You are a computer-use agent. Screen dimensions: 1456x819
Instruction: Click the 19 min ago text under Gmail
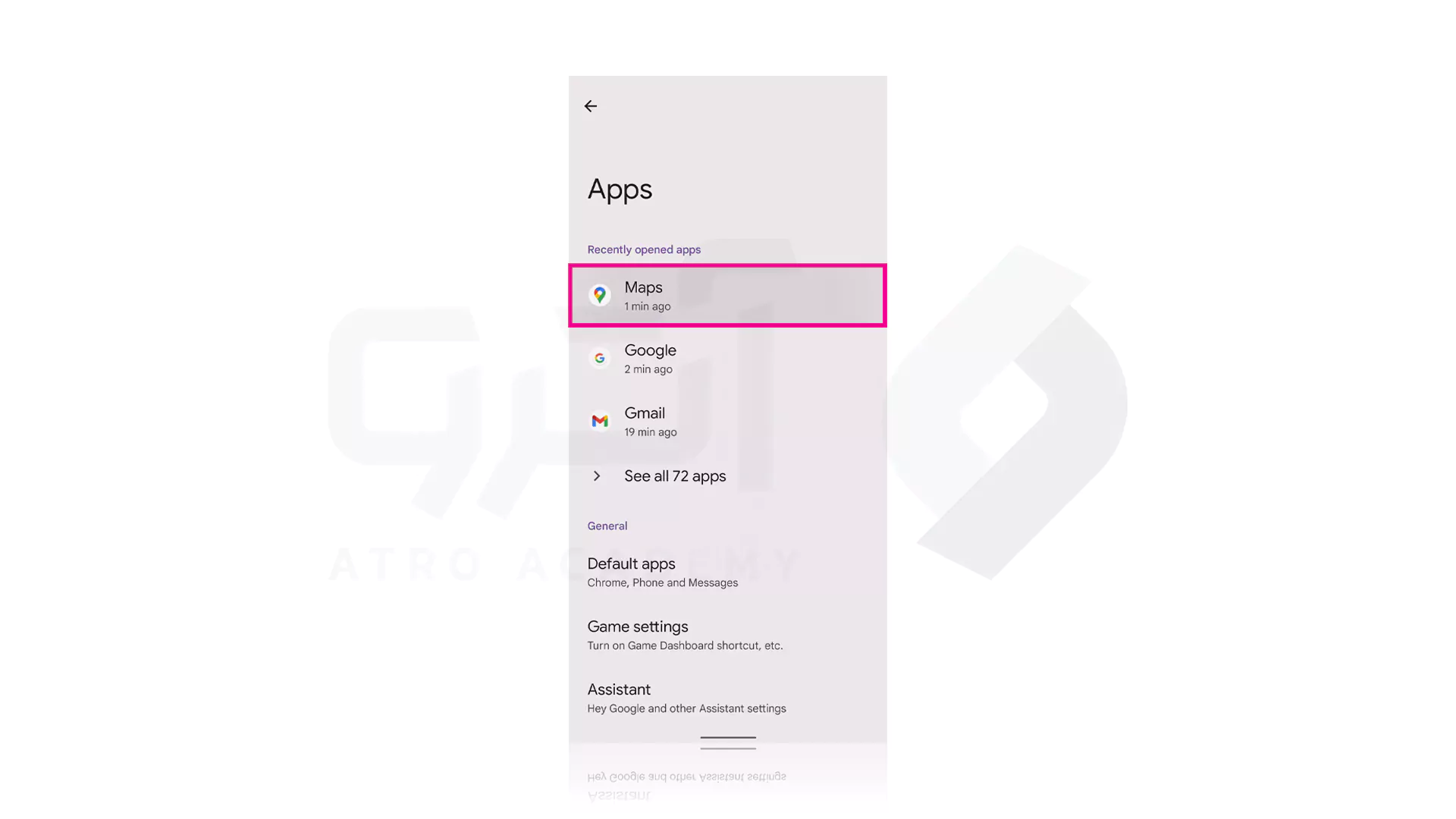point(650,432)
